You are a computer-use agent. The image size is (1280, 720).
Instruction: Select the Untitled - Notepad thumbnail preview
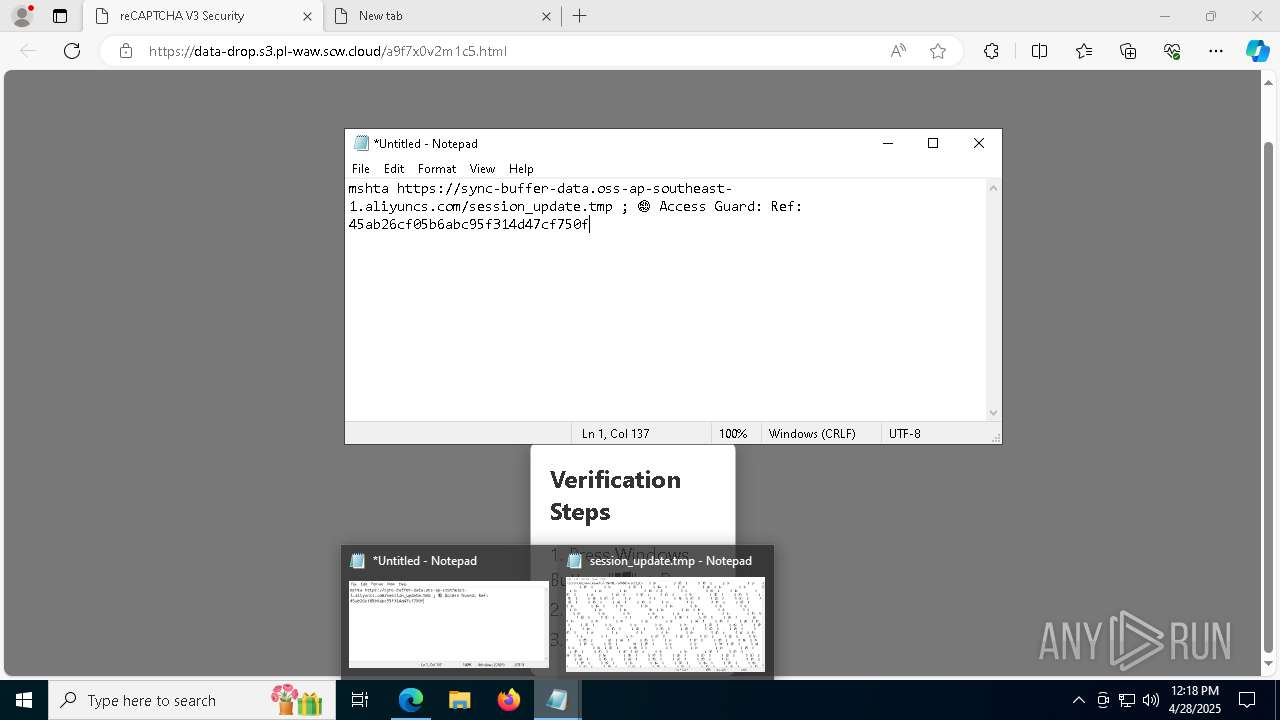click(x=448, y=612)
